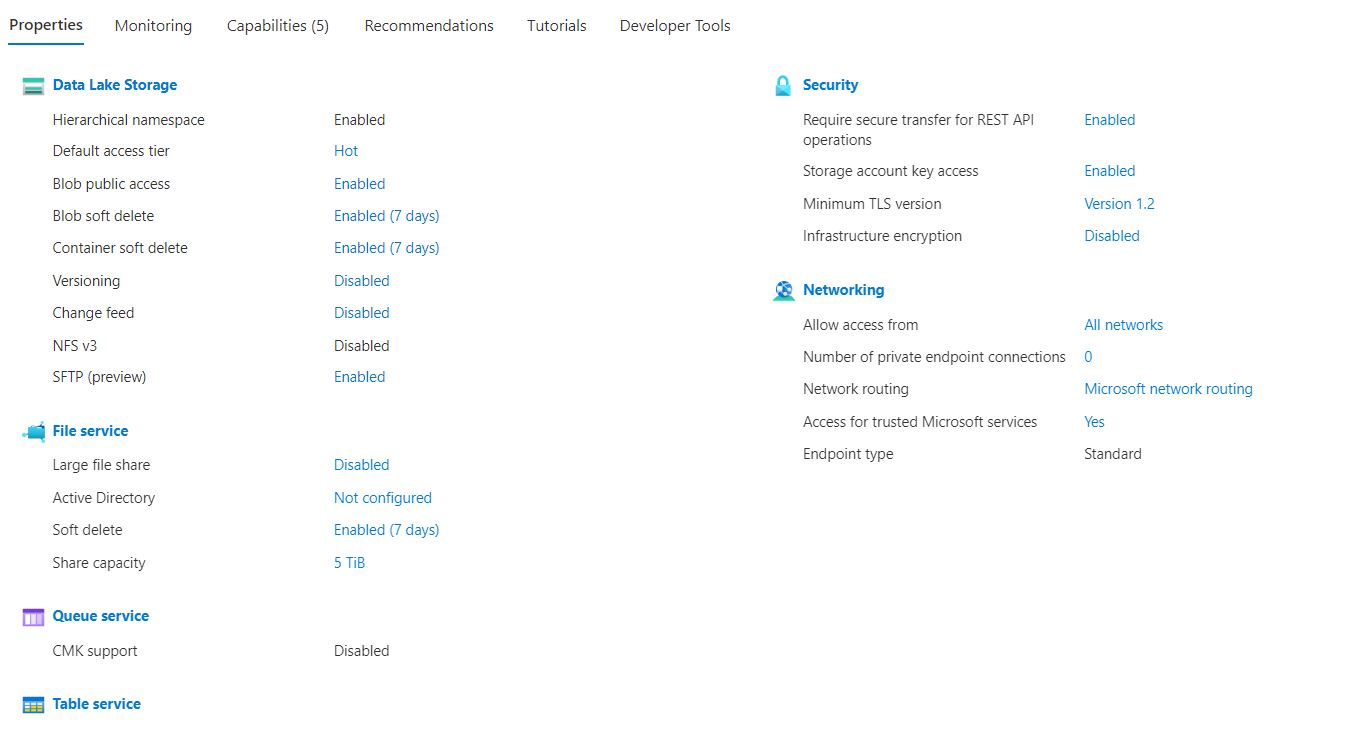This screenshot has height=729, width=1355.
Task: Configure Active Directory via Not configured link
Action: point(382,497)
